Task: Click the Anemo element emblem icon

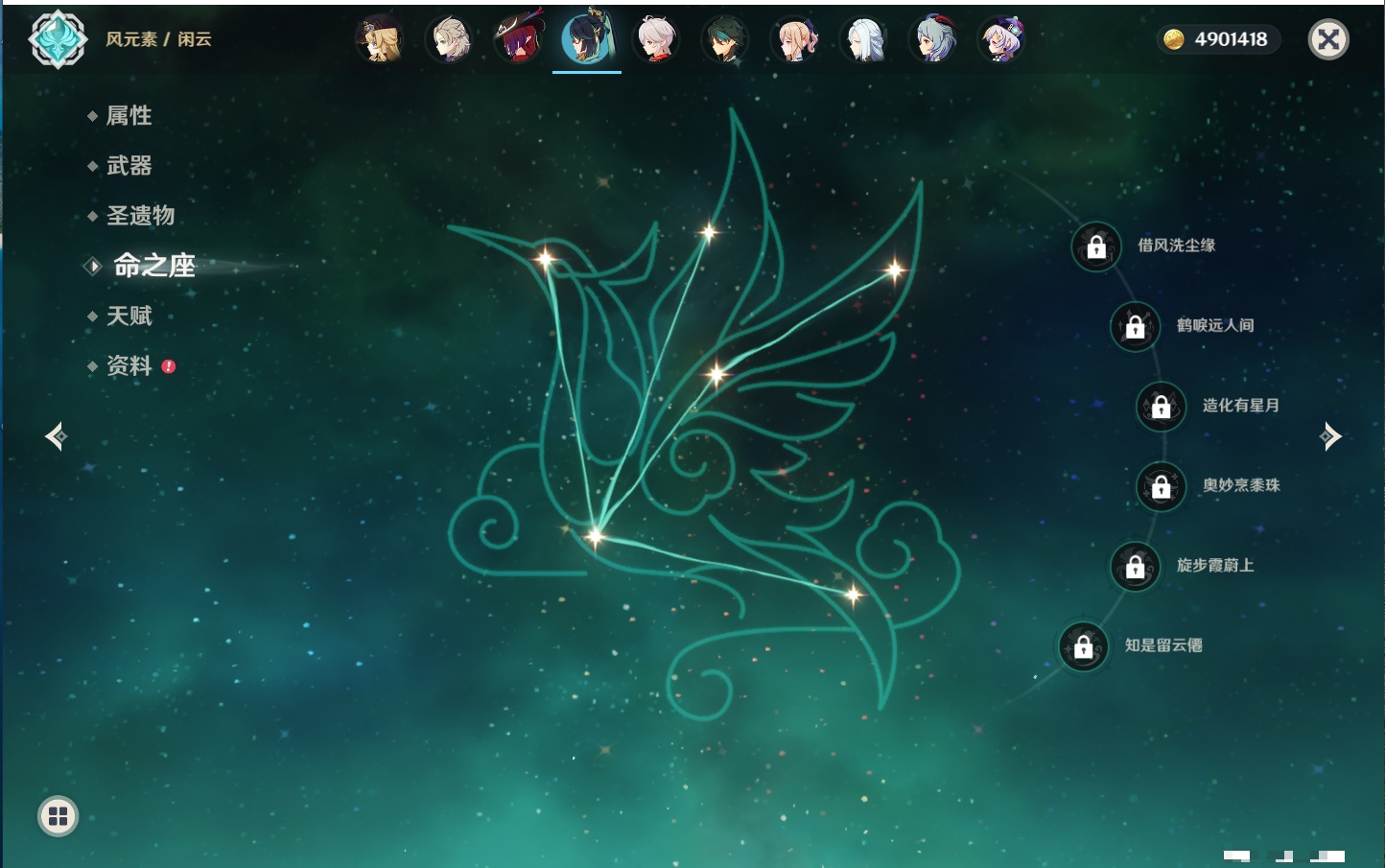Action: [x=58, y=39]
